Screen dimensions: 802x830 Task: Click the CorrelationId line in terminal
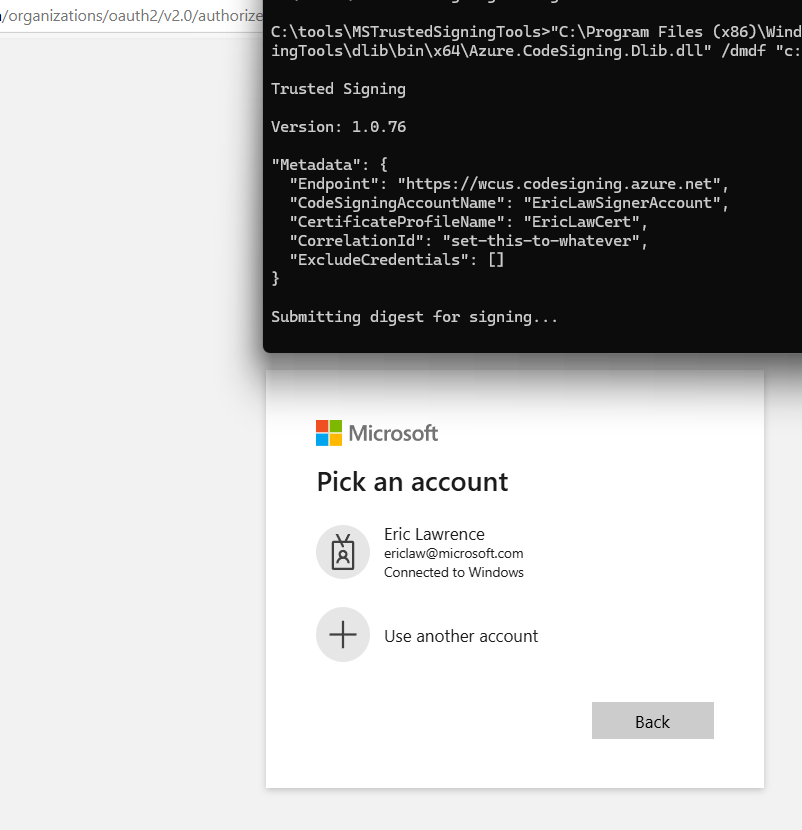click(x=468, y=241)
